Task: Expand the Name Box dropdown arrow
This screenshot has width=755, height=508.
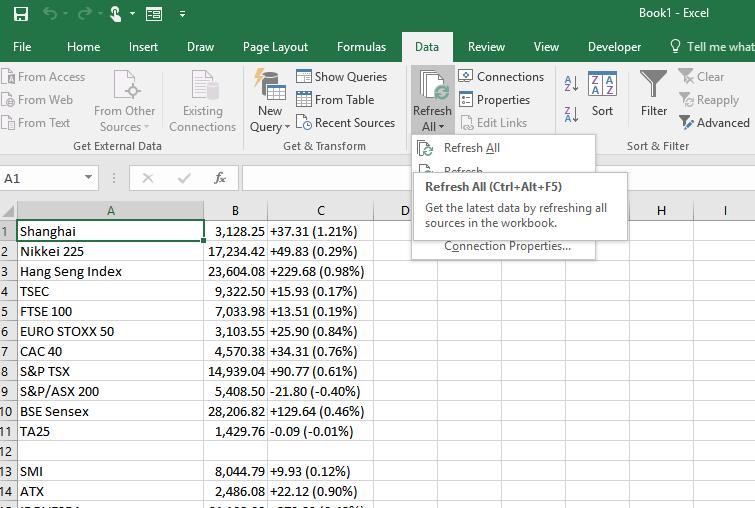Action: pos(89,178)
